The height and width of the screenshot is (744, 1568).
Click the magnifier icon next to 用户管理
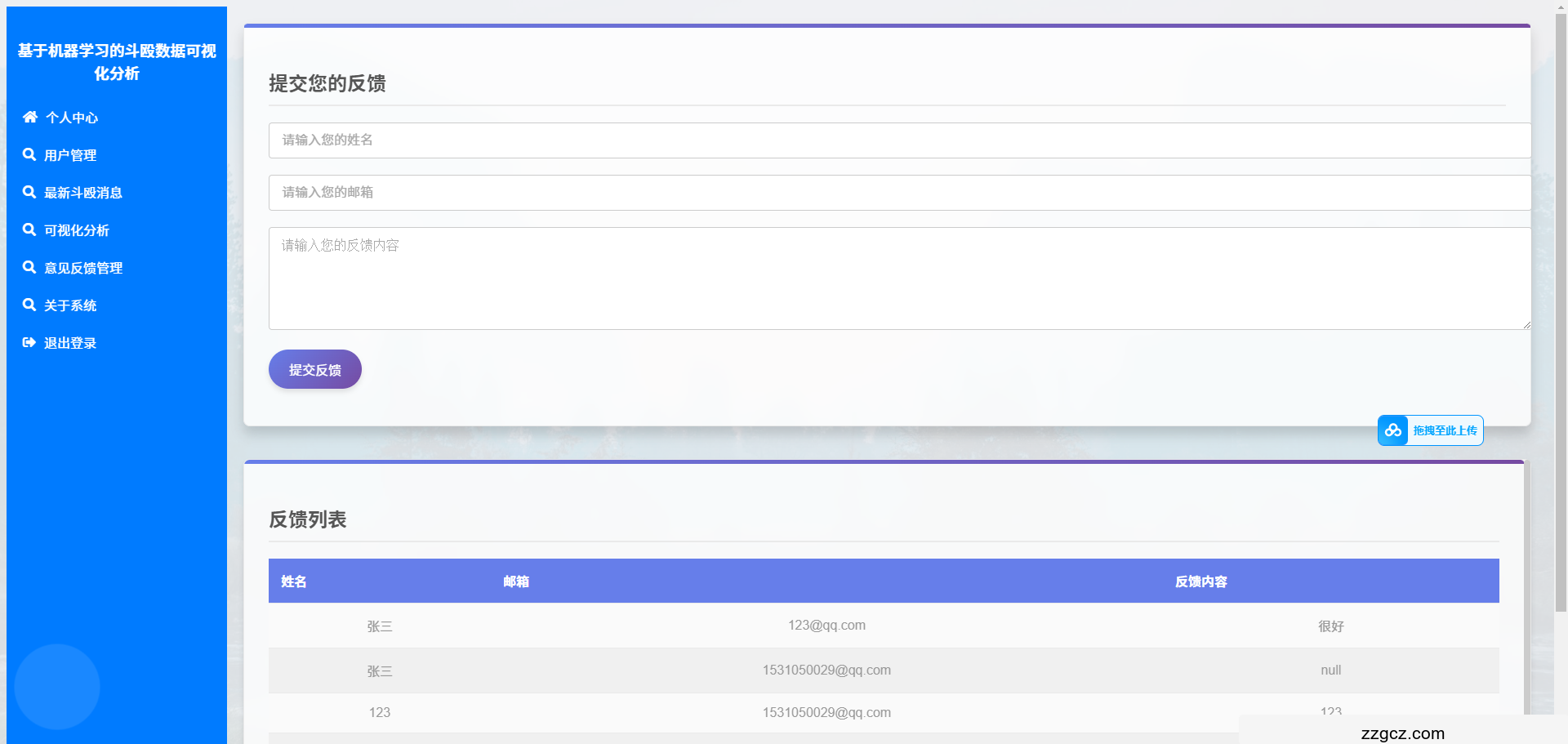point(29,154)
